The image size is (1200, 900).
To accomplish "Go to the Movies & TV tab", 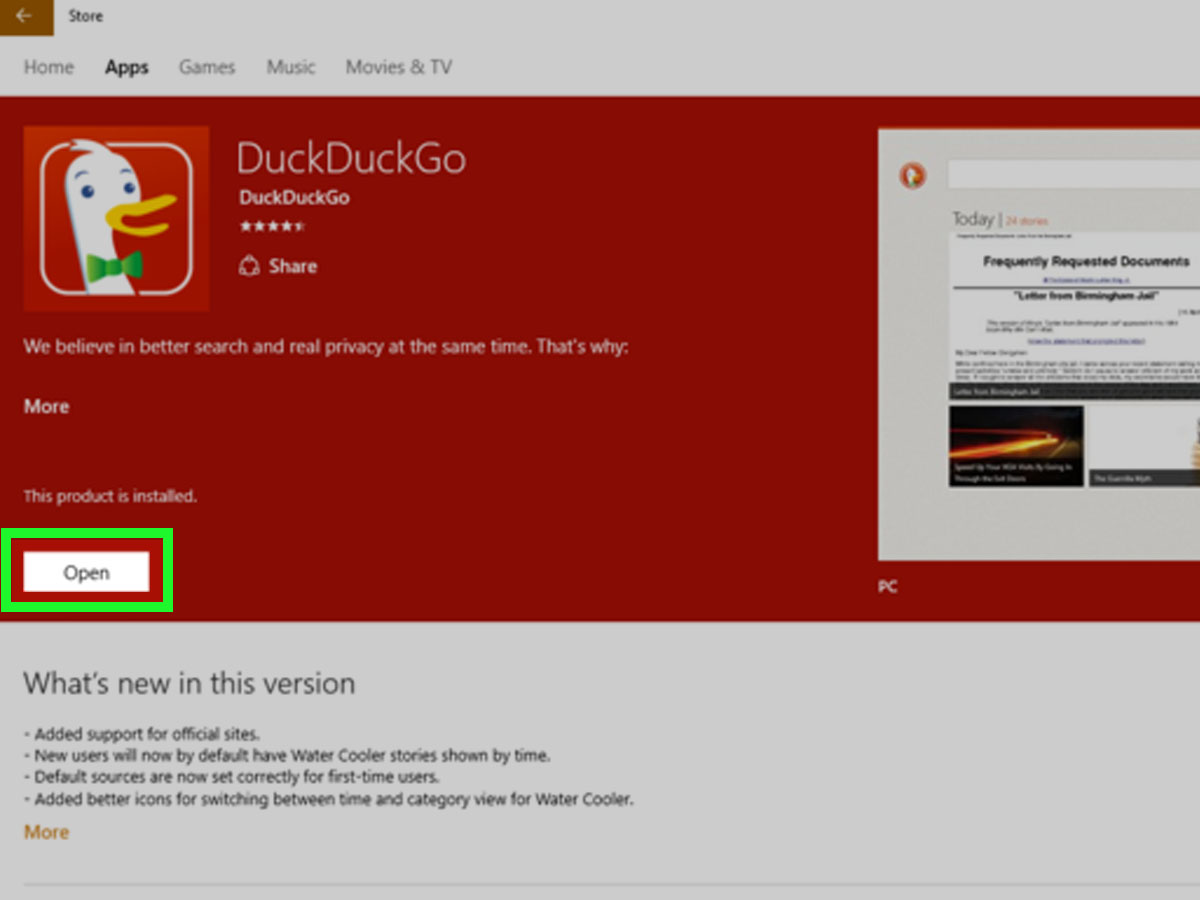I will point(399,67).
